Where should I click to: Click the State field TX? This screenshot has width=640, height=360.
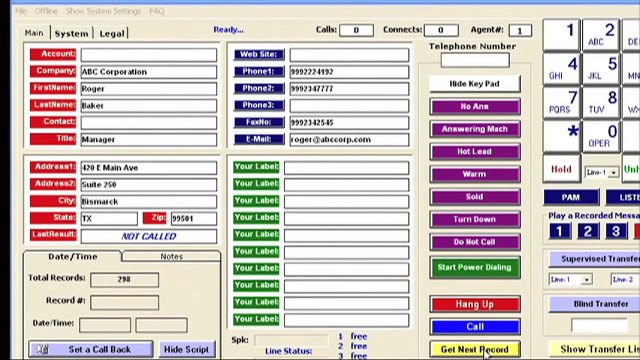tap(109, 218)
